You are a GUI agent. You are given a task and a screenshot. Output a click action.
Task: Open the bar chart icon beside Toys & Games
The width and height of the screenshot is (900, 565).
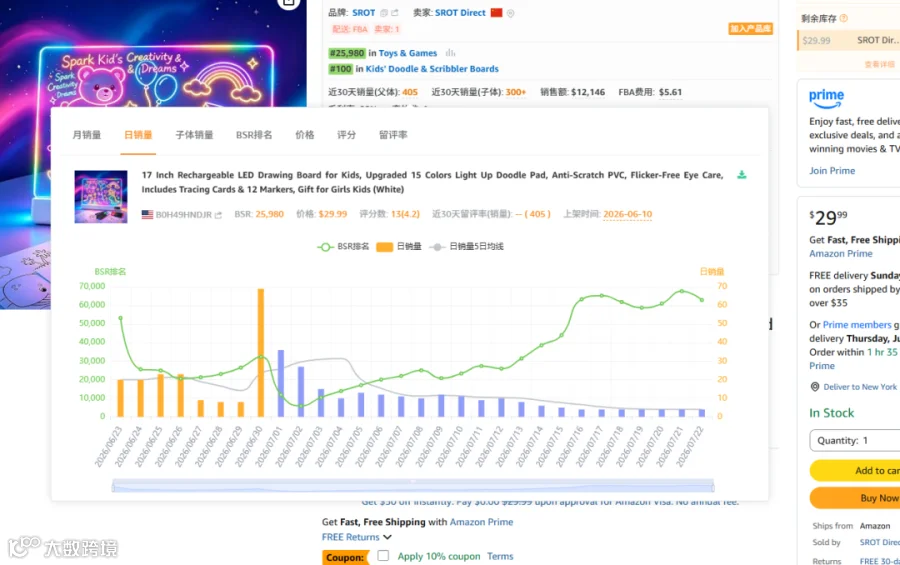pyautogui.click(x=451, y=53)
